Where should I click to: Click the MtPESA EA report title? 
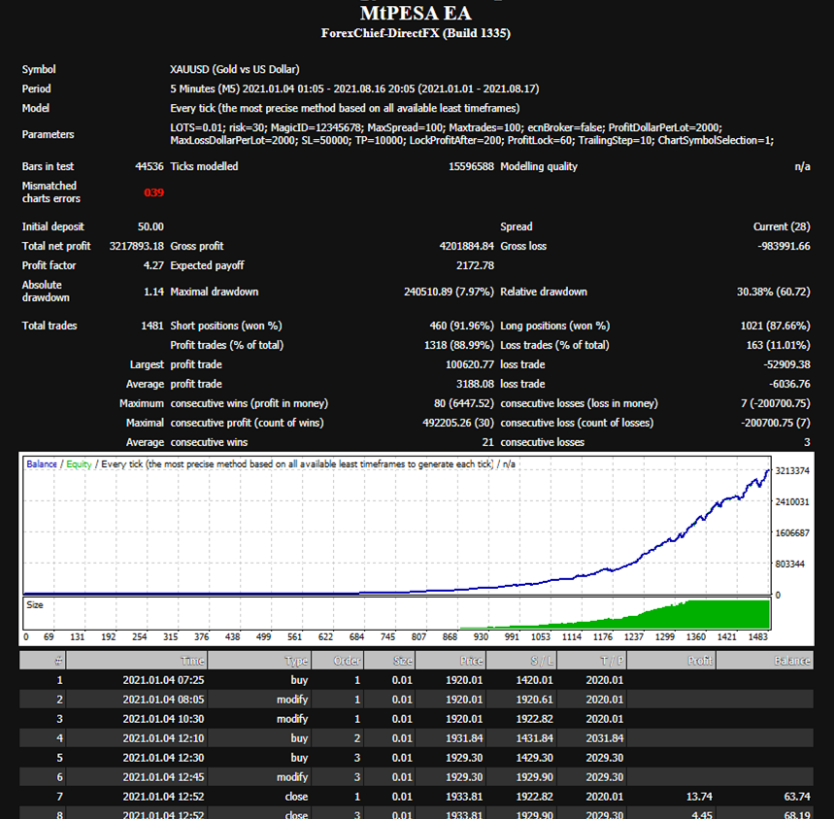pos(416,14)
